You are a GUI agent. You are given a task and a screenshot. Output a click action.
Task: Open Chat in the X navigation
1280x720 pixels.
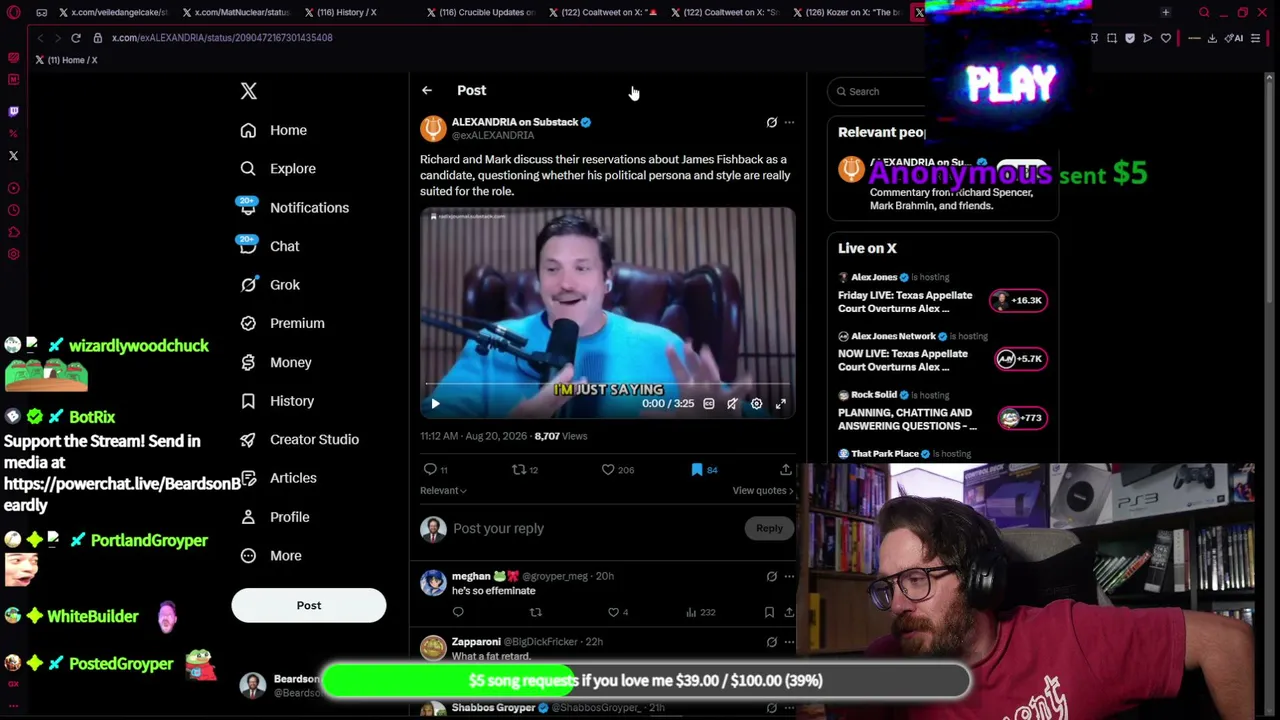270,246
